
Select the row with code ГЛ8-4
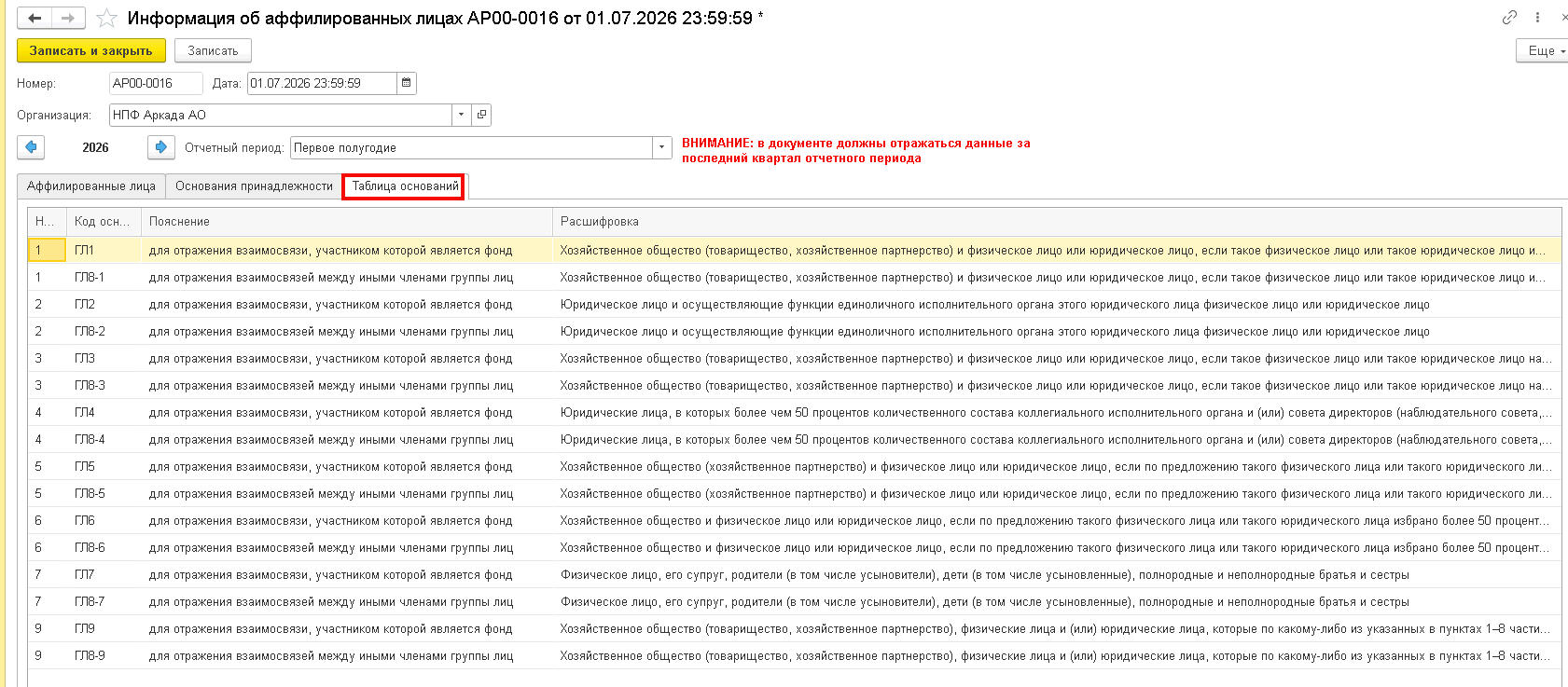tap(90, 439)
